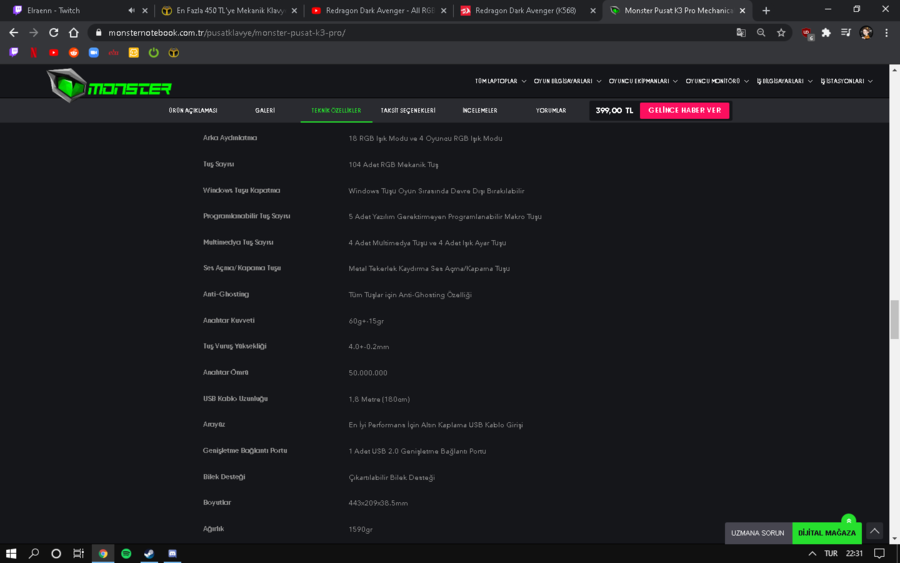The height and width of the screenshot is (563, 900).
Task: Open Windows taskbar search
Action: pyautogui.click(x=34, y=553)
